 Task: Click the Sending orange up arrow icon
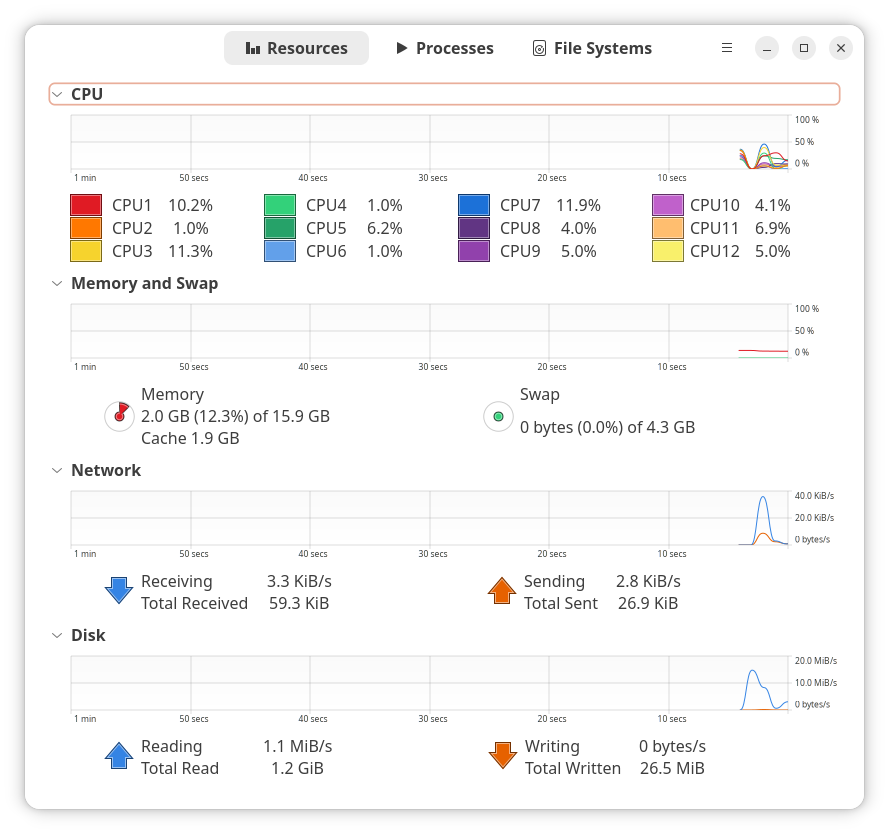point(502,590)
